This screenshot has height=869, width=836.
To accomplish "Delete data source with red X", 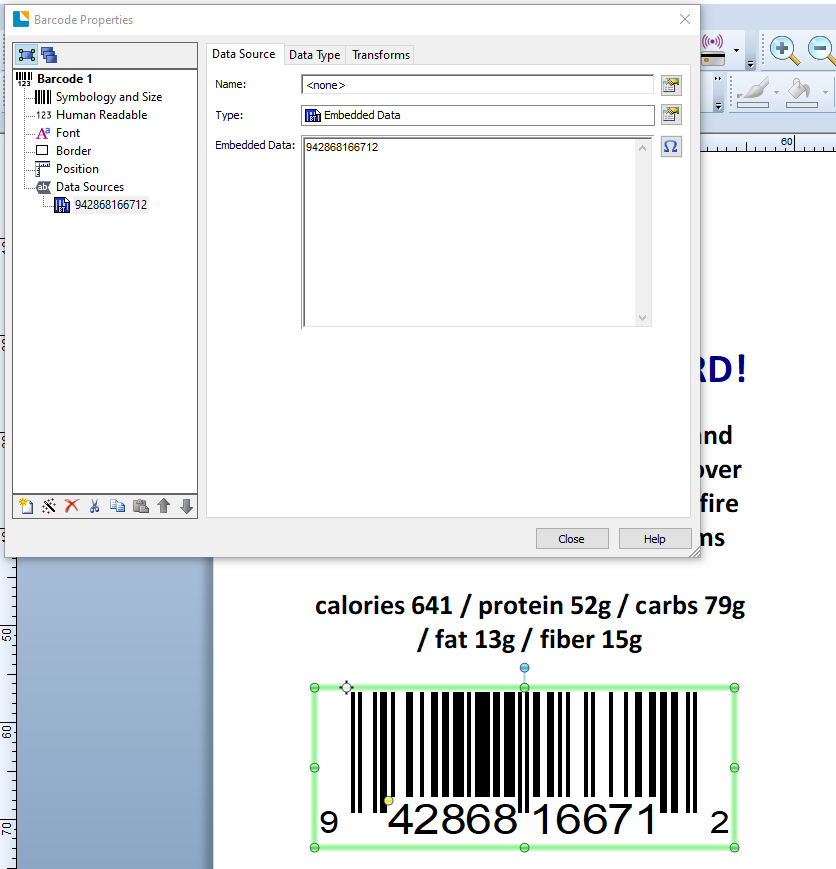I will pos(71,507).
